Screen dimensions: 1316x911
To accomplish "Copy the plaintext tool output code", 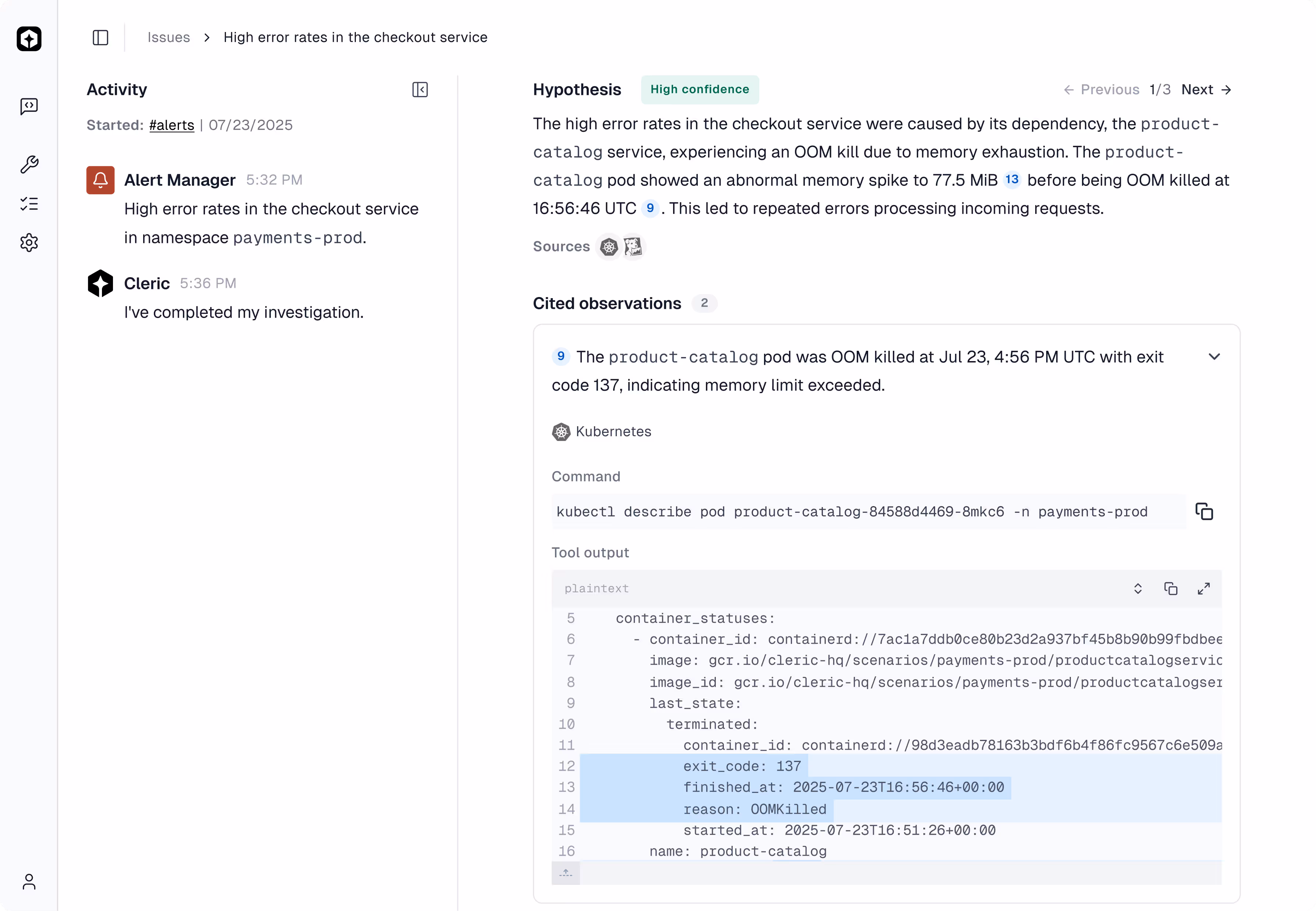I will 1171,588.
